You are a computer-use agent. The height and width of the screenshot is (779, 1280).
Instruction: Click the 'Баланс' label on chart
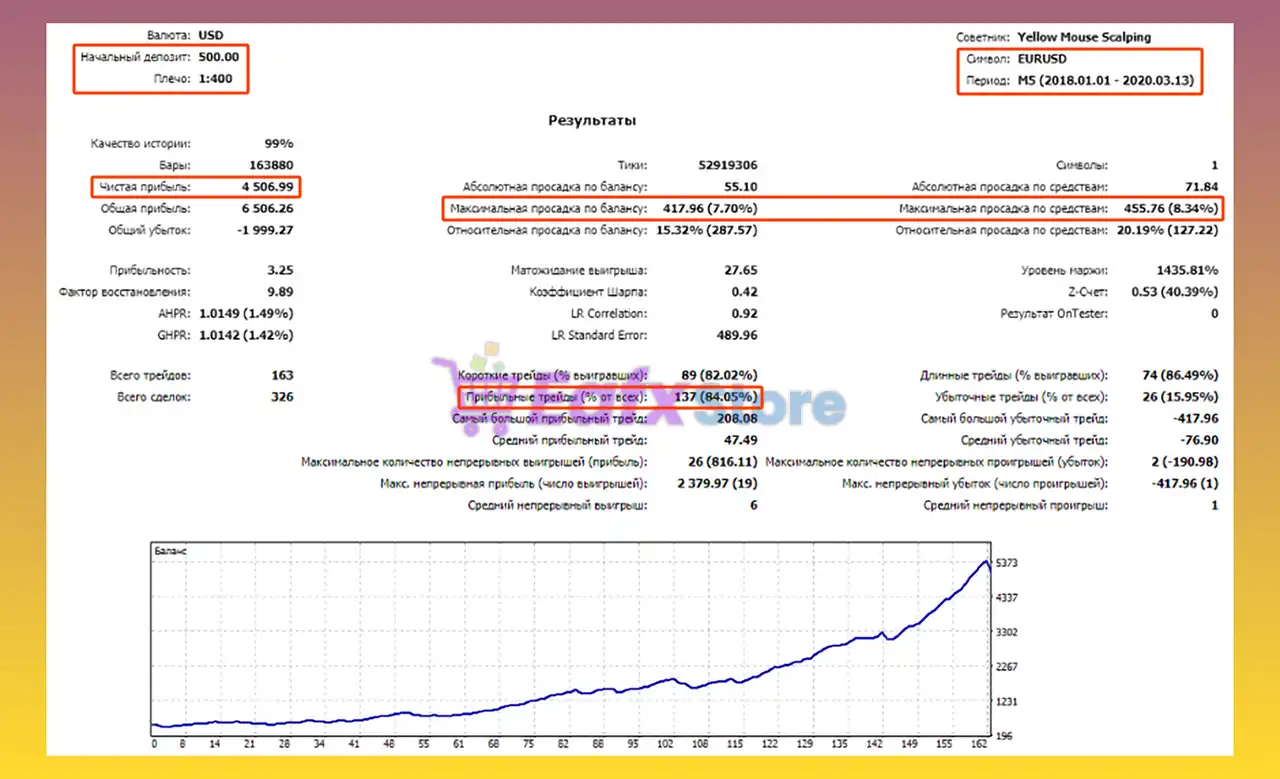click(x=170, y=551)
